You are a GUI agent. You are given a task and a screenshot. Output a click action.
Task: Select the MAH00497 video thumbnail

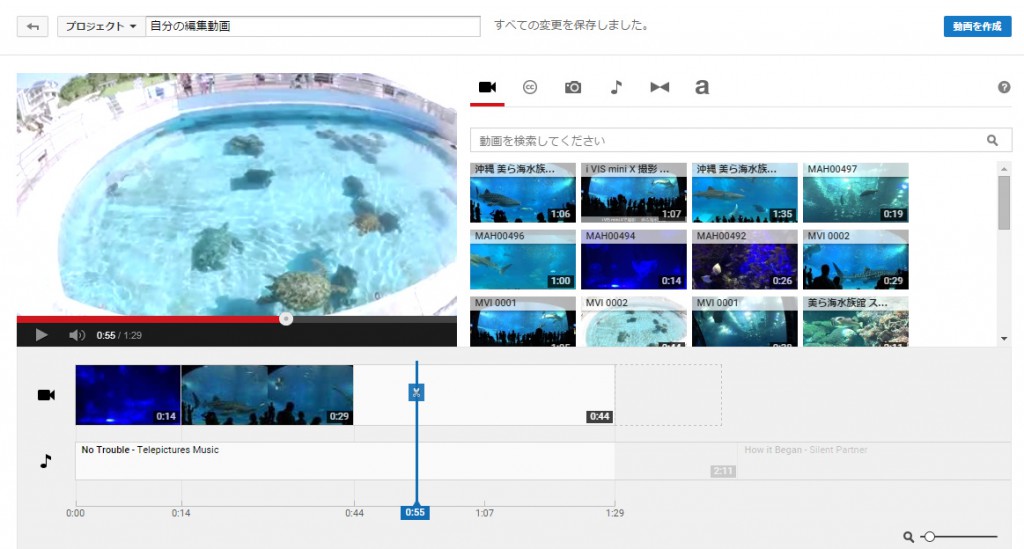855,193
